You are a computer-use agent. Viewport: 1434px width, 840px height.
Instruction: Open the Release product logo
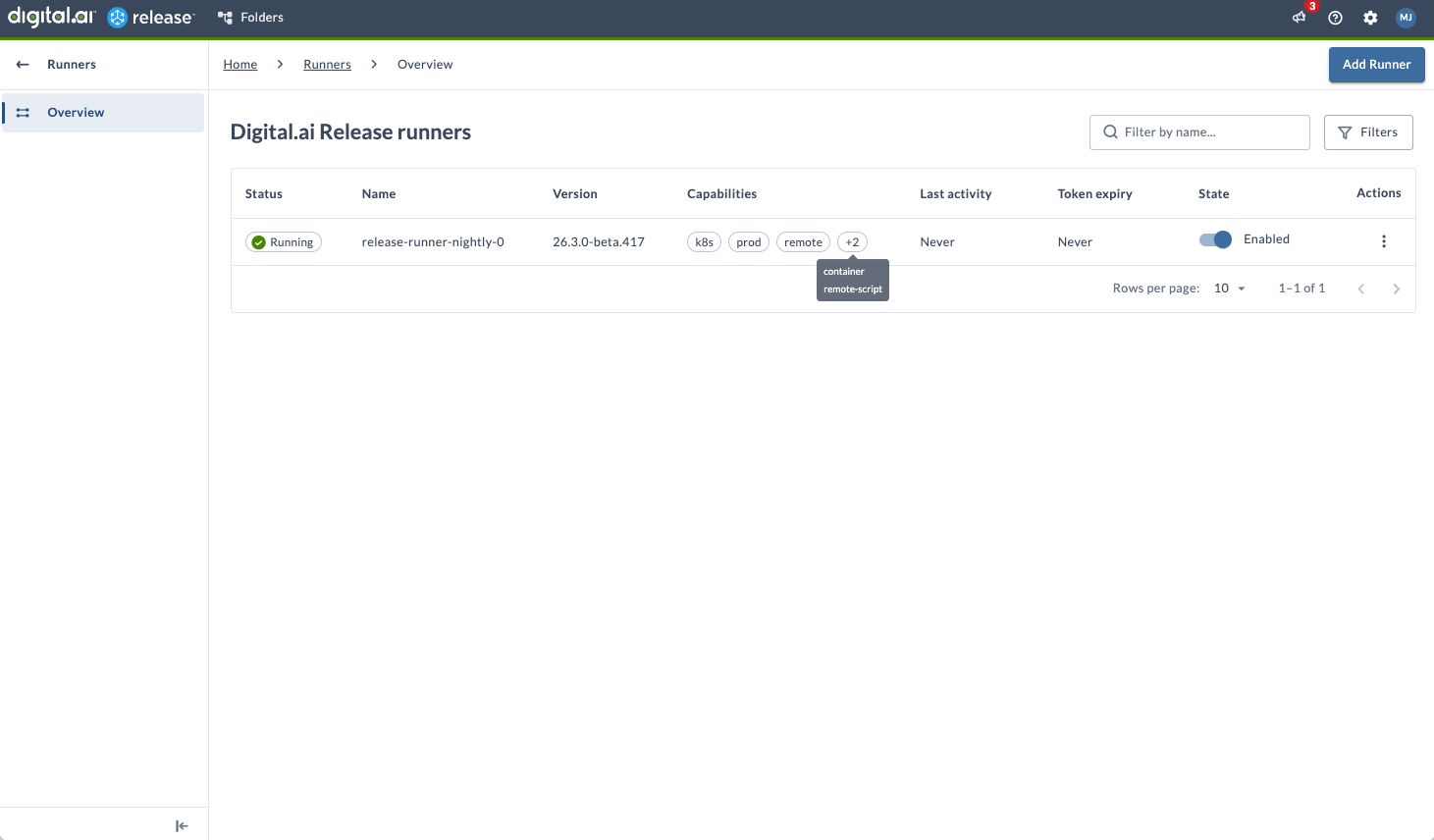pyautogui.click(x=151, y=18)
